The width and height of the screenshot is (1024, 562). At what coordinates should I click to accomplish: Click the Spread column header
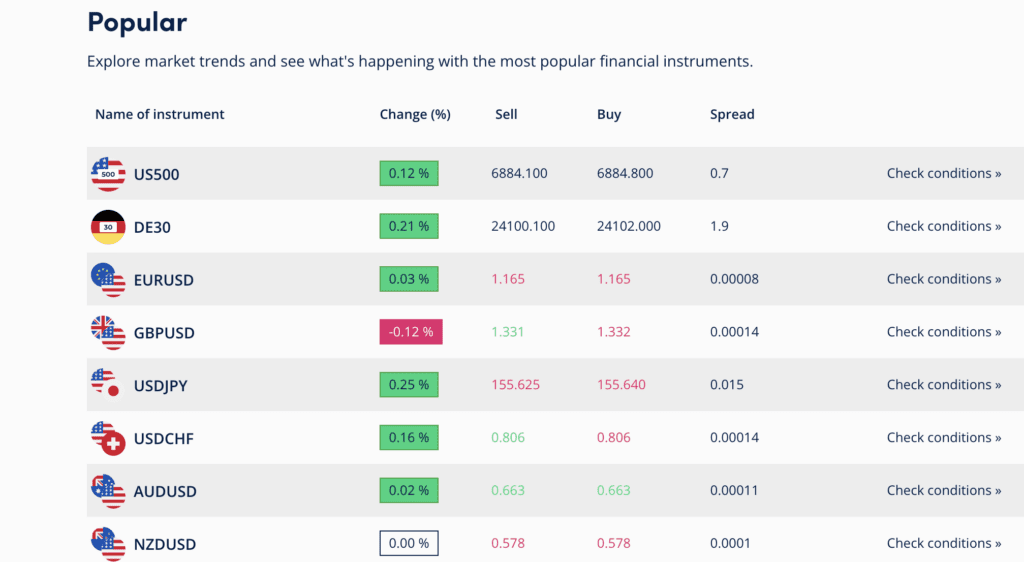tap(732, 114)
